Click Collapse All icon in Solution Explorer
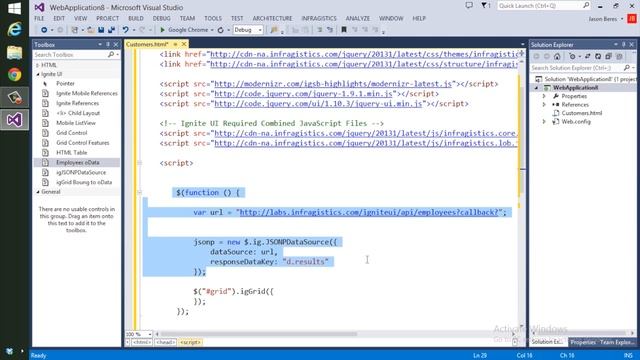Viewport: 640px width, 360px height. 608,56
